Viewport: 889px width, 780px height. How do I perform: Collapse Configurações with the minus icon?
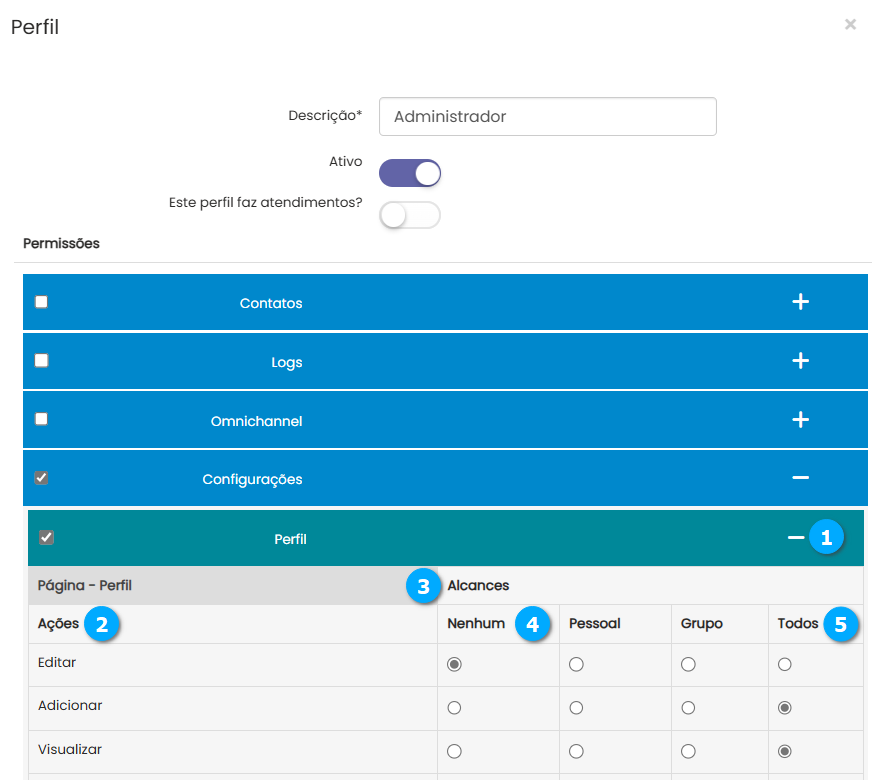pyautogui.click(x=800, y=479)
